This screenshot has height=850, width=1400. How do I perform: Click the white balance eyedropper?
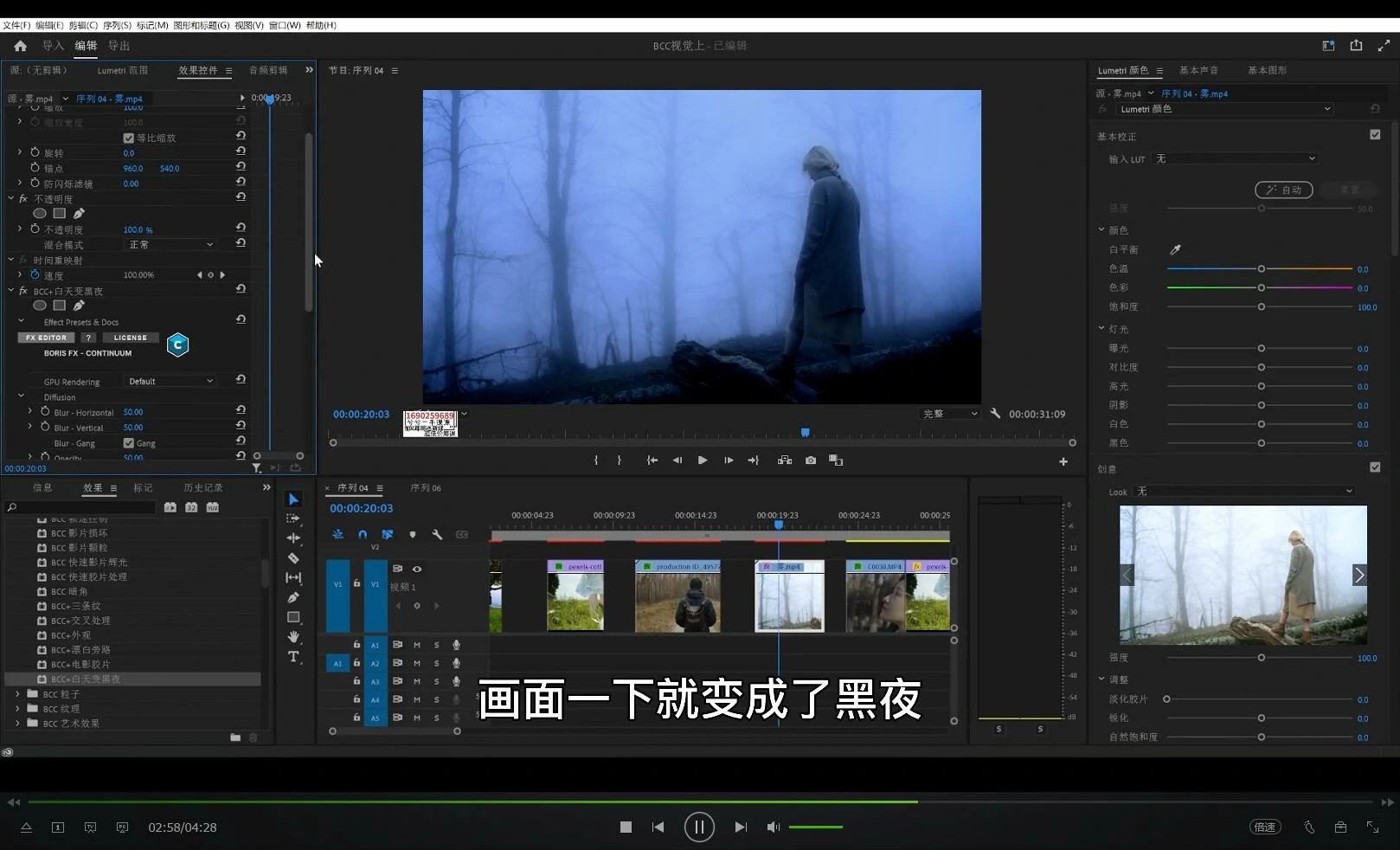[1175, 250]
